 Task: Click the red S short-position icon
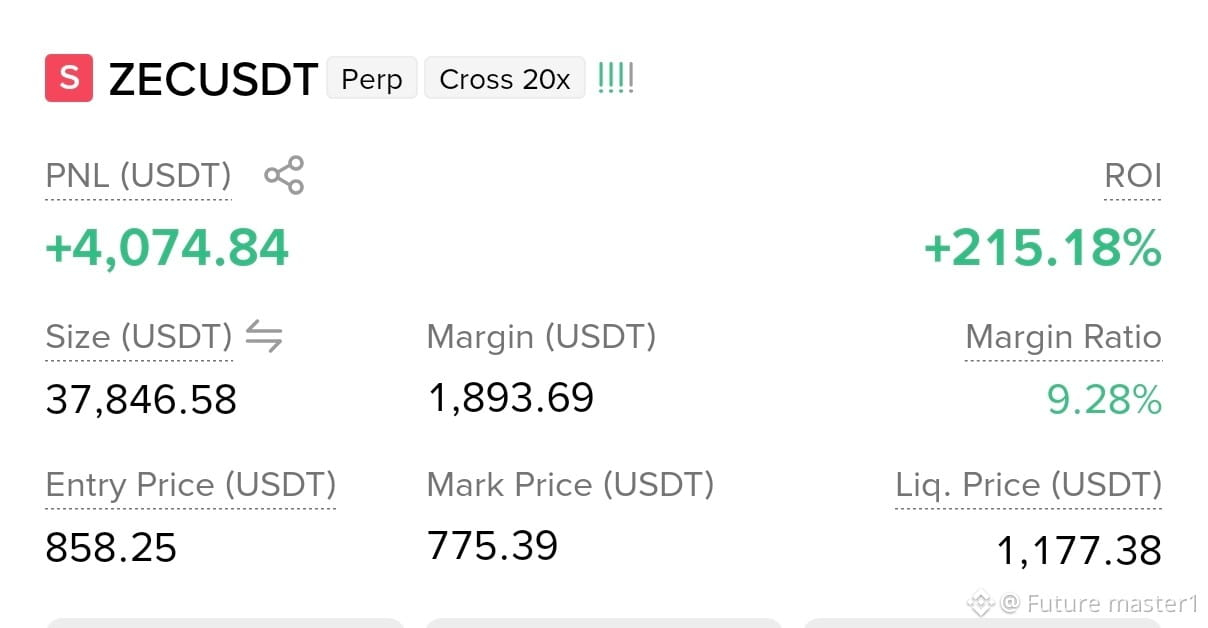pos(69,78)
